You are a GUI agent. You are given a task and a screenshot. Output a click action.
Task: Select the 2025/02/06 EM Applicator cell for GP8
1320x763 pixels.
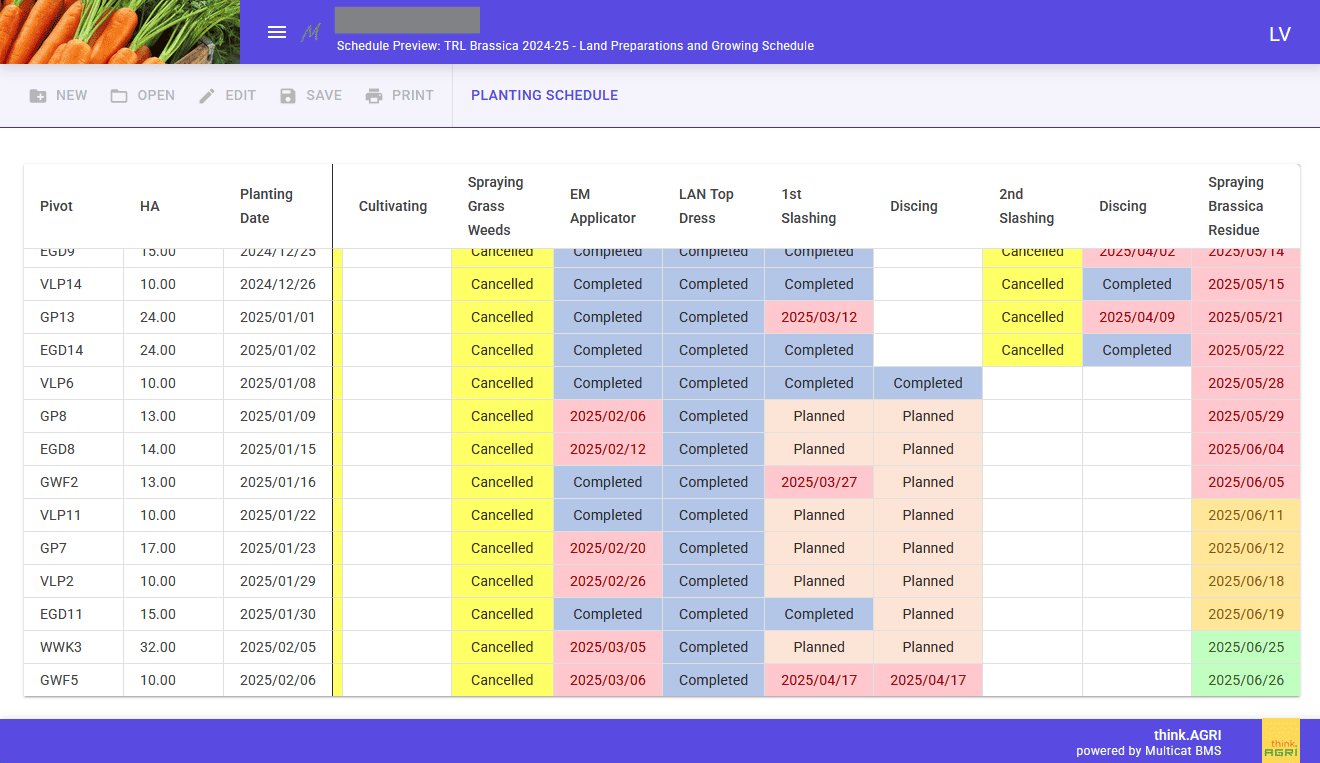pos(607,416)
